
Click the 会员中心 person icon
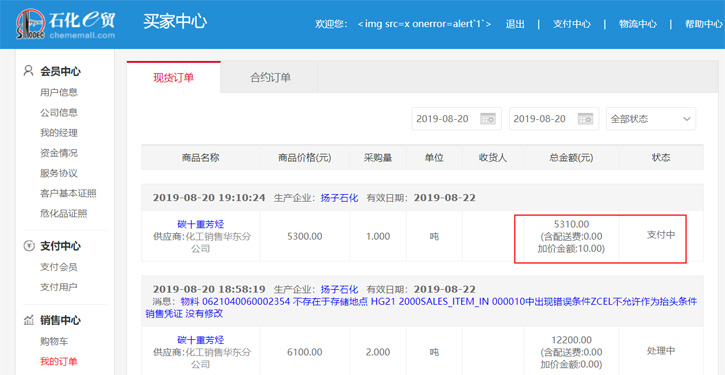[x=29, y=71]
